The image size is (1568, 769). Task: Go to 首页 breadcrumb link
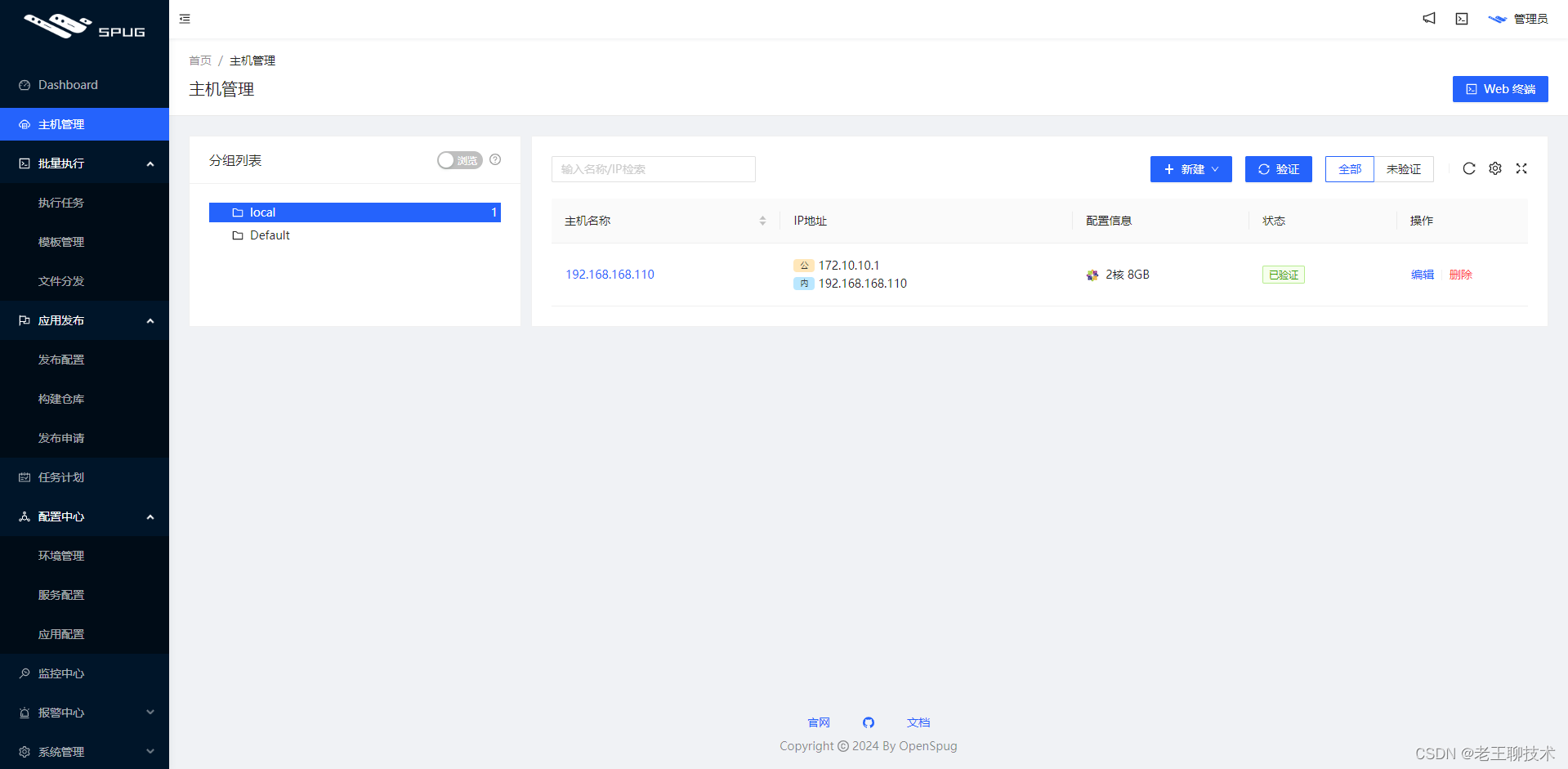click(x=200, y=60)
